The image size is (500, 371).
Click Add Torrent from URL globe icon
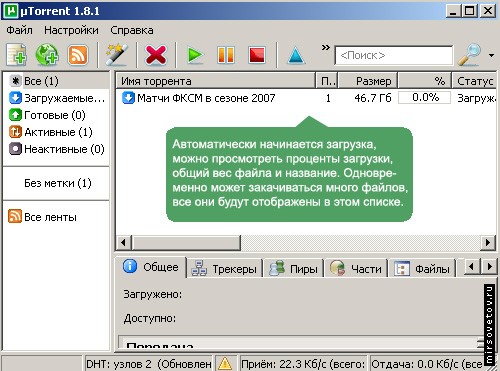click(x=47, y=55)
